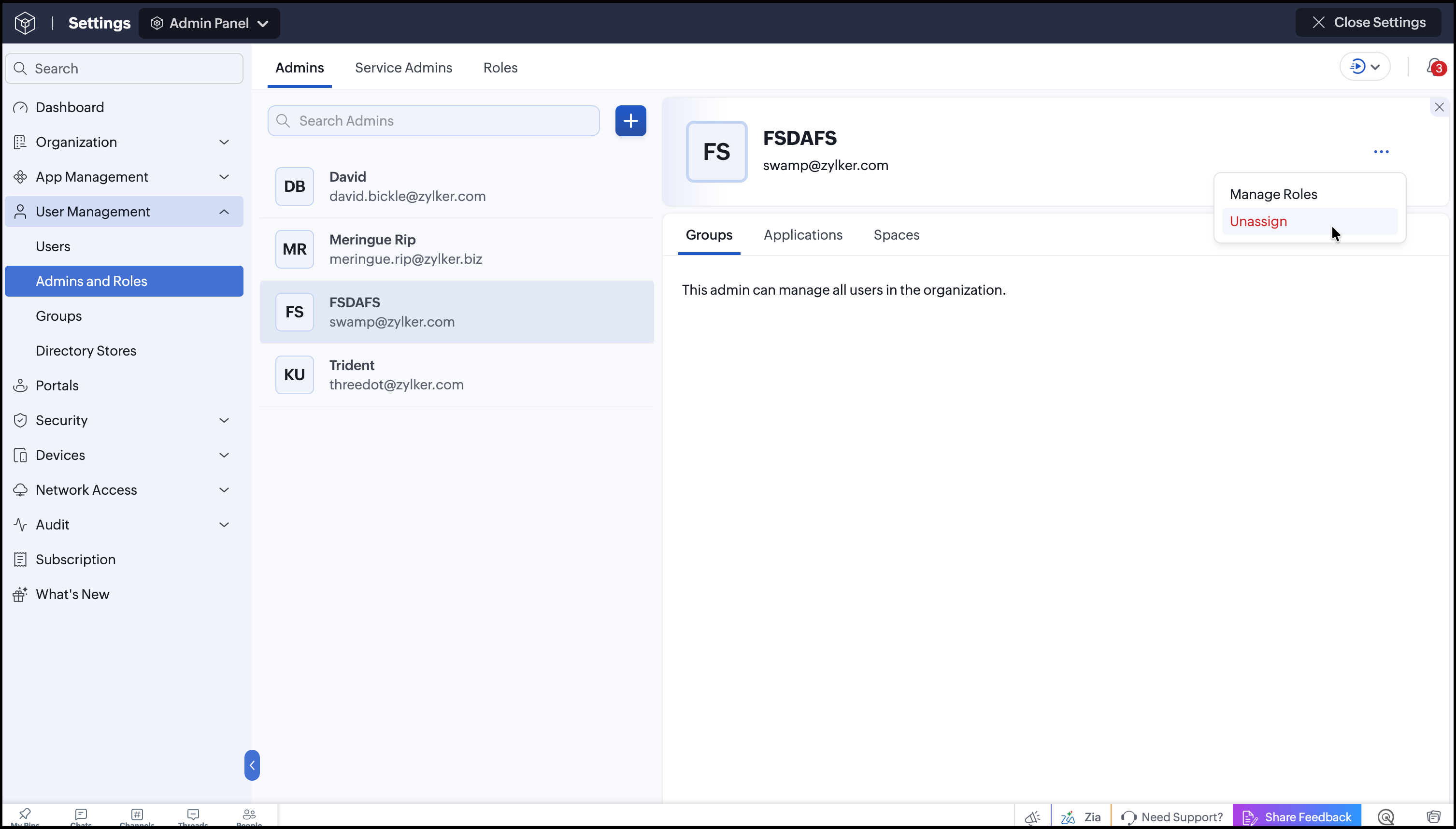Click the FS avatar in the detail header
The image size is (1456, 829).
click(716, 152)
